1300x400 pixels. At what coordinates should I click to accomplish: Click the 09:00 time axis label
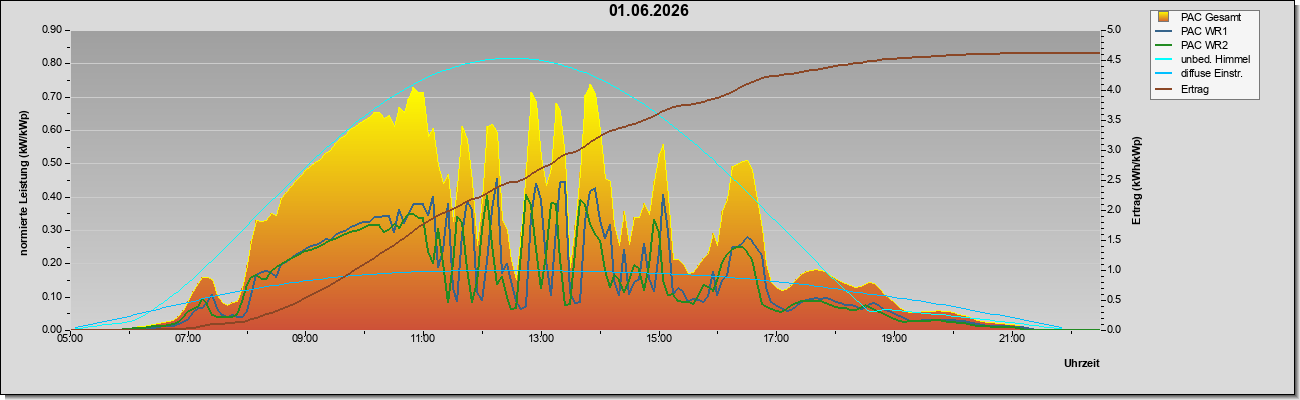click(x=305, y=339)
